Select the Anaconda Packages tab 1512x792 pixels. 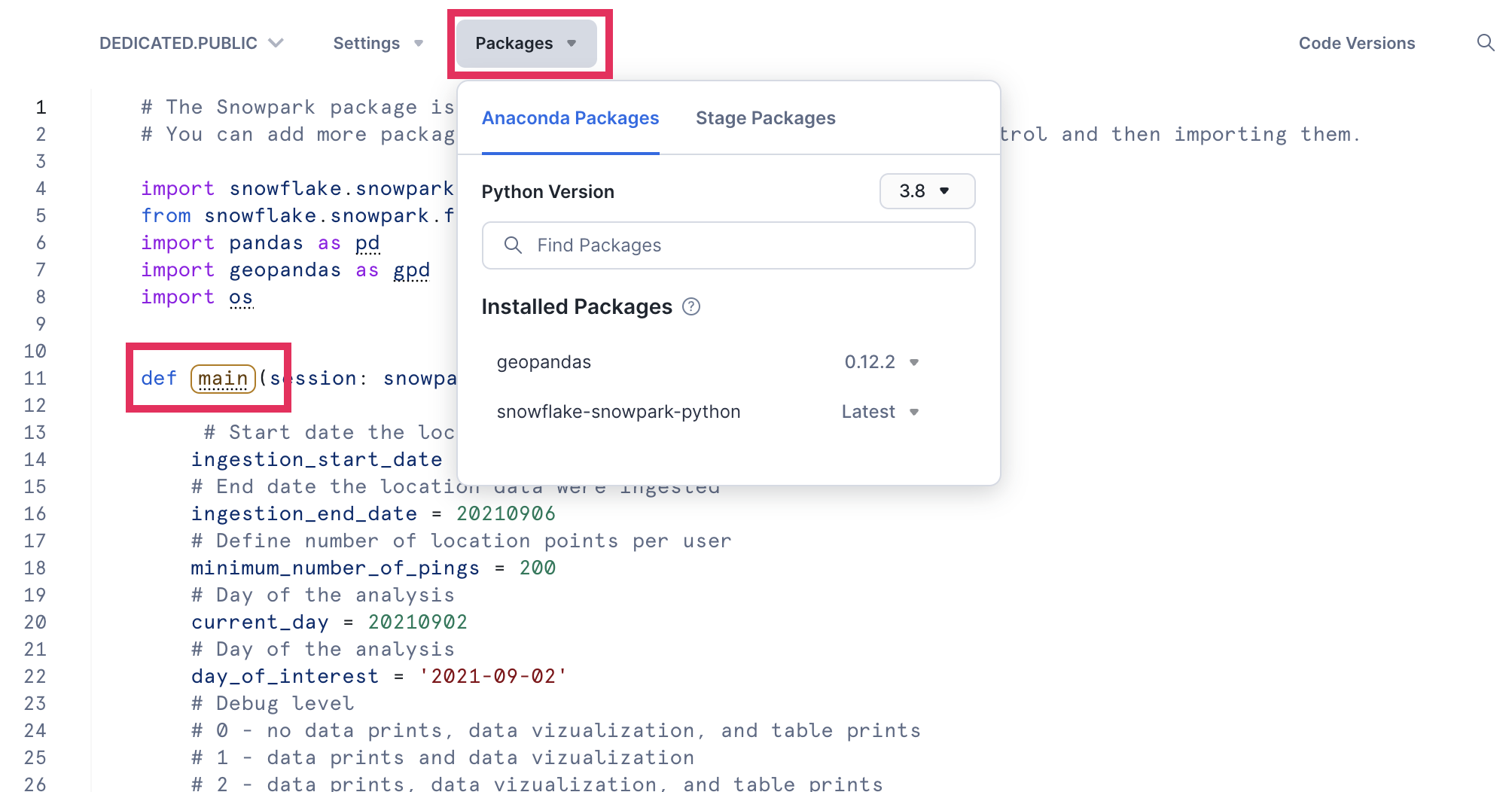pos(570,118)
